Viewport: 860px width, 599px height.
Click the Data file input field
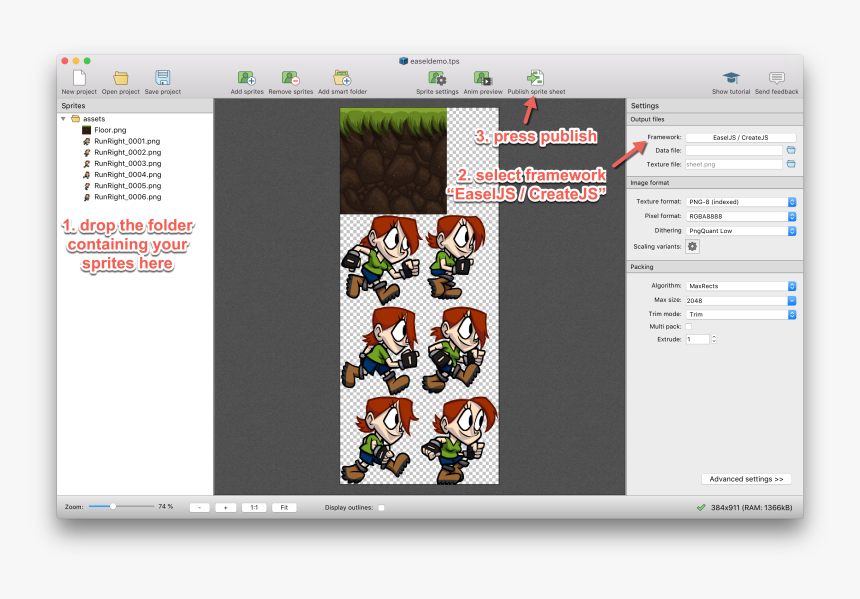coord(734,150)
